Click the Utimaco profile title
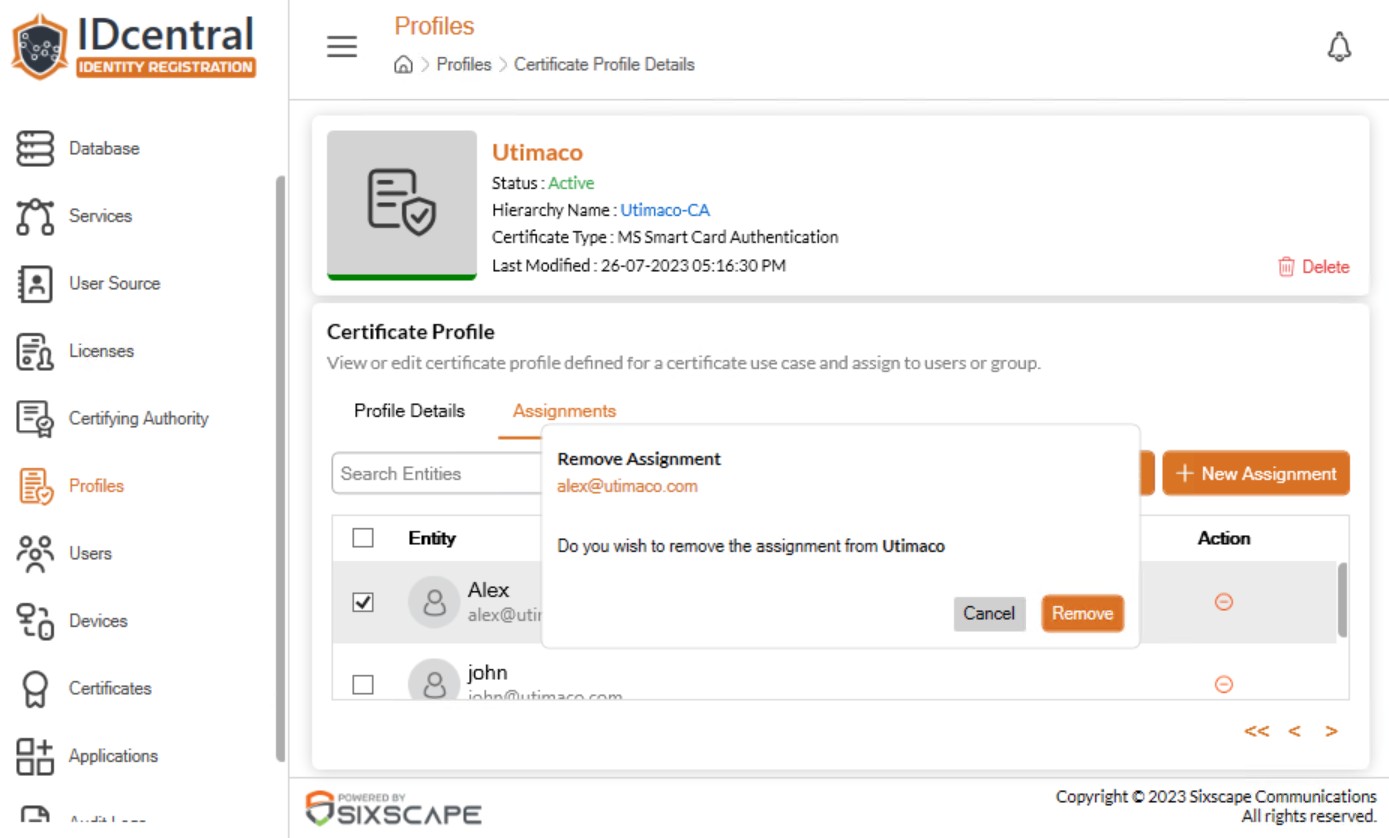 (537, 152)
